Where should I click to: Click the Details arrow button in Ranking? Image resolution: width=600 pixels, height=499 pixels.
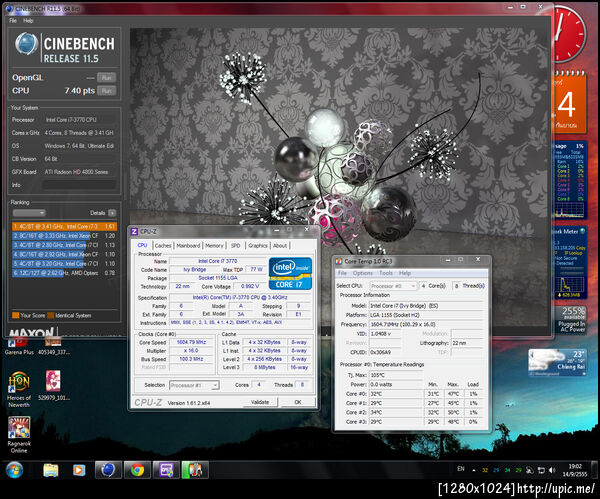coord(112,213)
